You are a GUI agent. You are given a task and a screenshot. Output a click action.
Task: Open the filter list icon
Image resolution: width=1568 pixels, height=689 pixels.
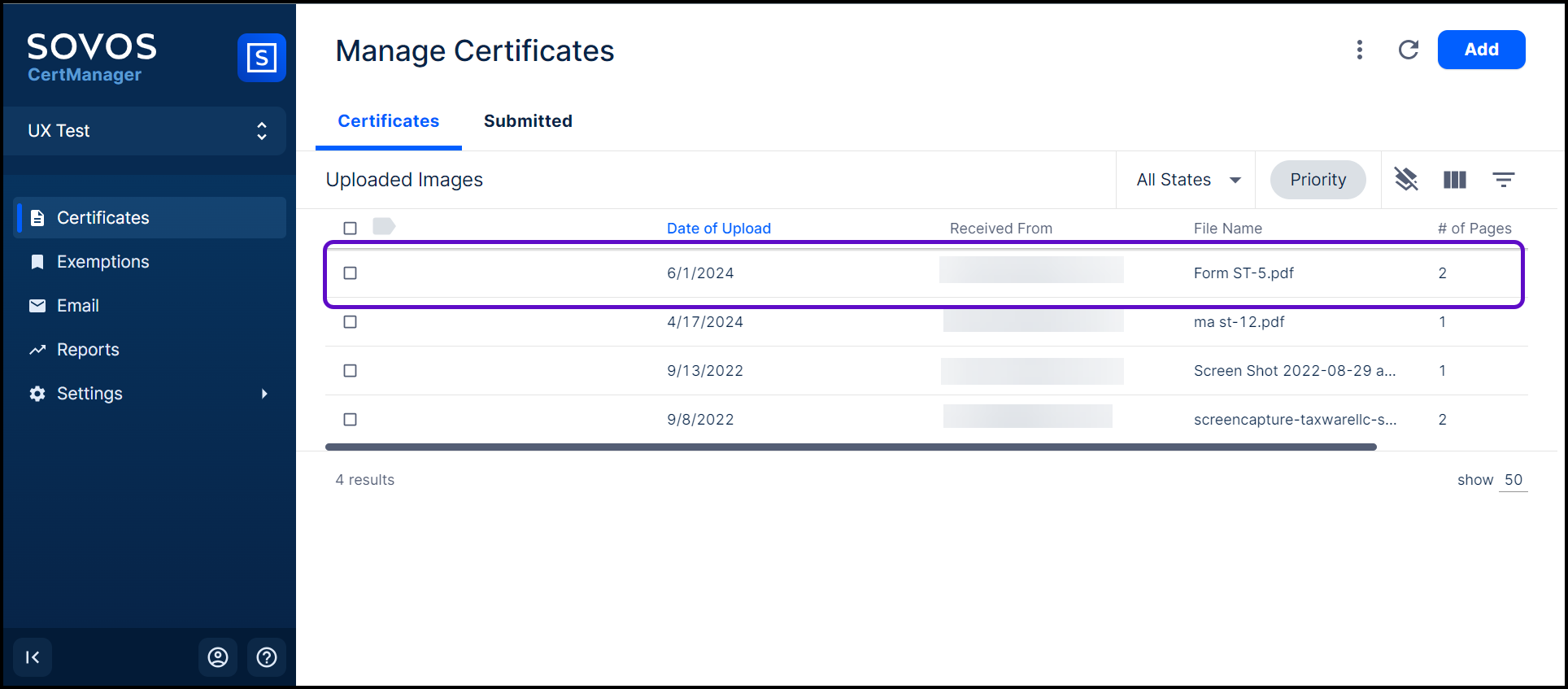pyautogui.click(x=1503, y=180)
